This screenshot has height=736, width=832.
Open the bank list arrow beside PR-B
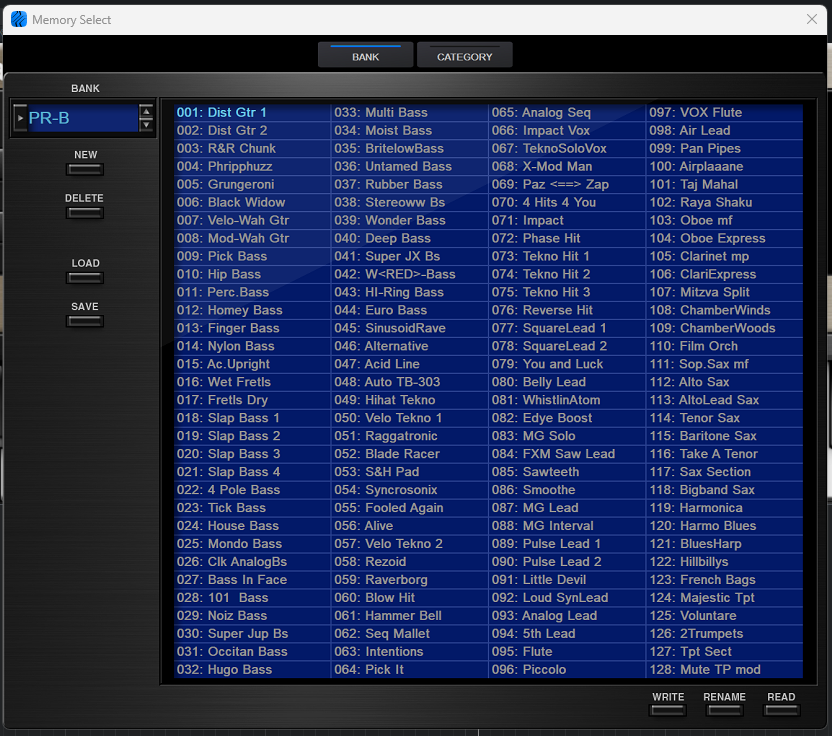[20, 118]
